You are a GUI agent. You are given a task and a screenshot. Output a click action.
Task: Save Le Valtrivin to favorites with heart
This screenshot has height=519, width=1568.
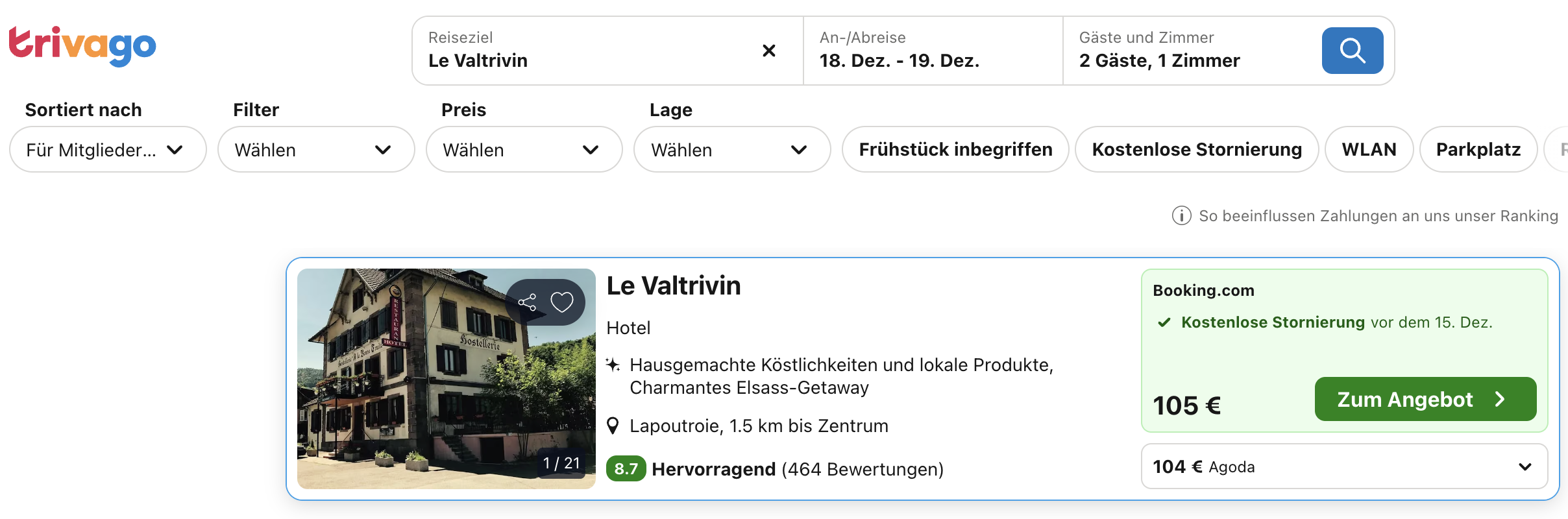click(x=562, y=302)
